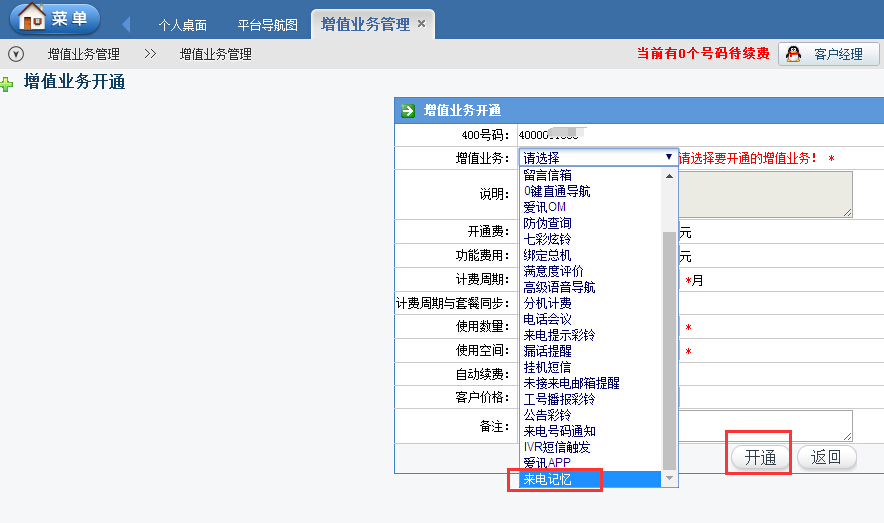Close the 增值业务管理 tab
Screen dimensions: 884x523
point(421,24)
